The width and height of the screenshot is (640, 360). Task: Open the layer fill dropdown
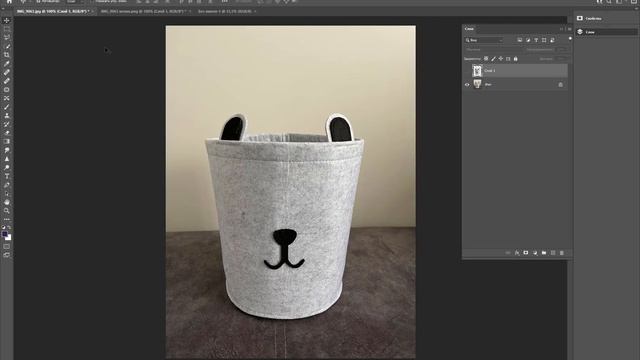point(562,59)
